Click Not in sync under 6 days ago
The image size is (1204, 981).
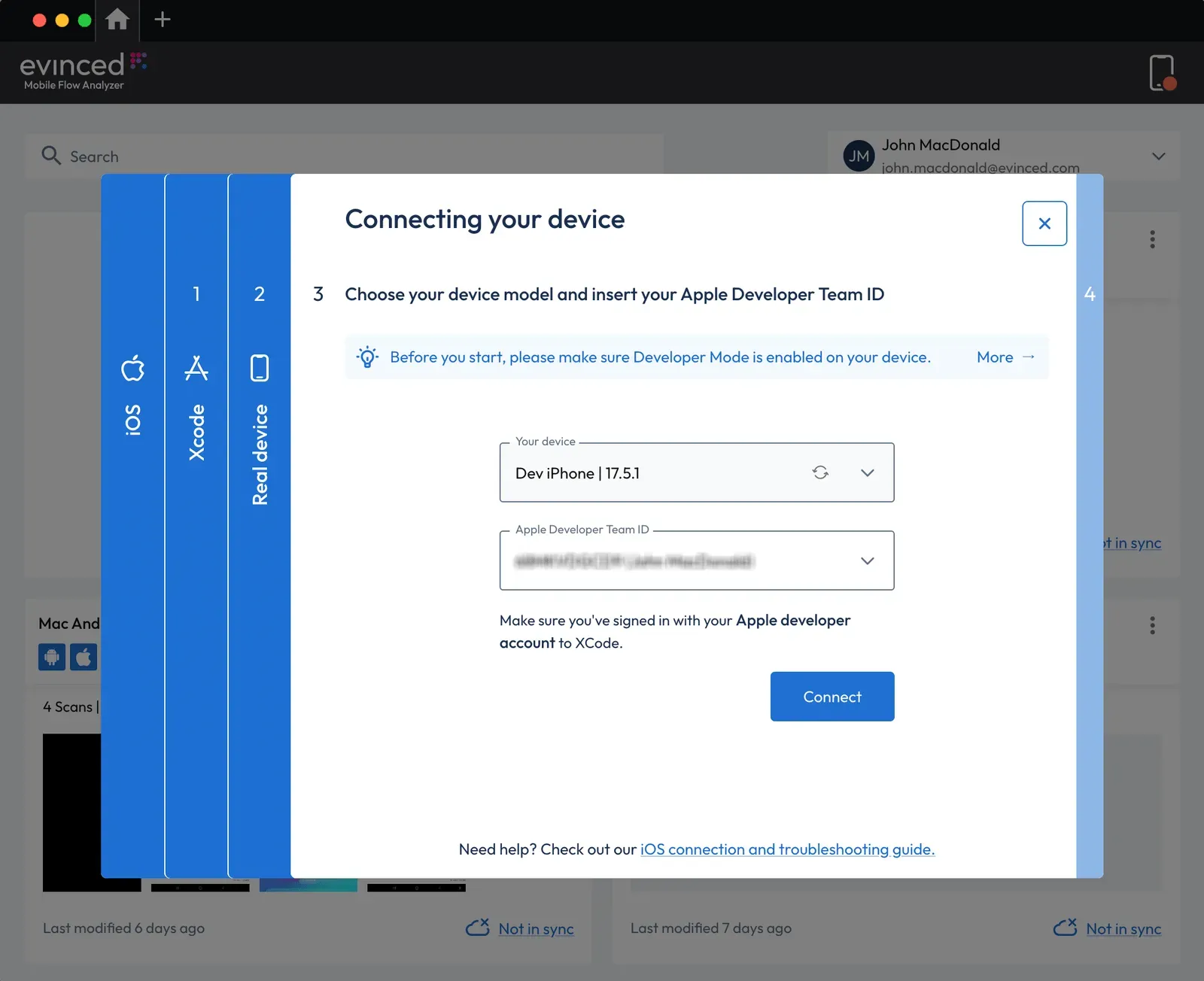coord(536,929)
